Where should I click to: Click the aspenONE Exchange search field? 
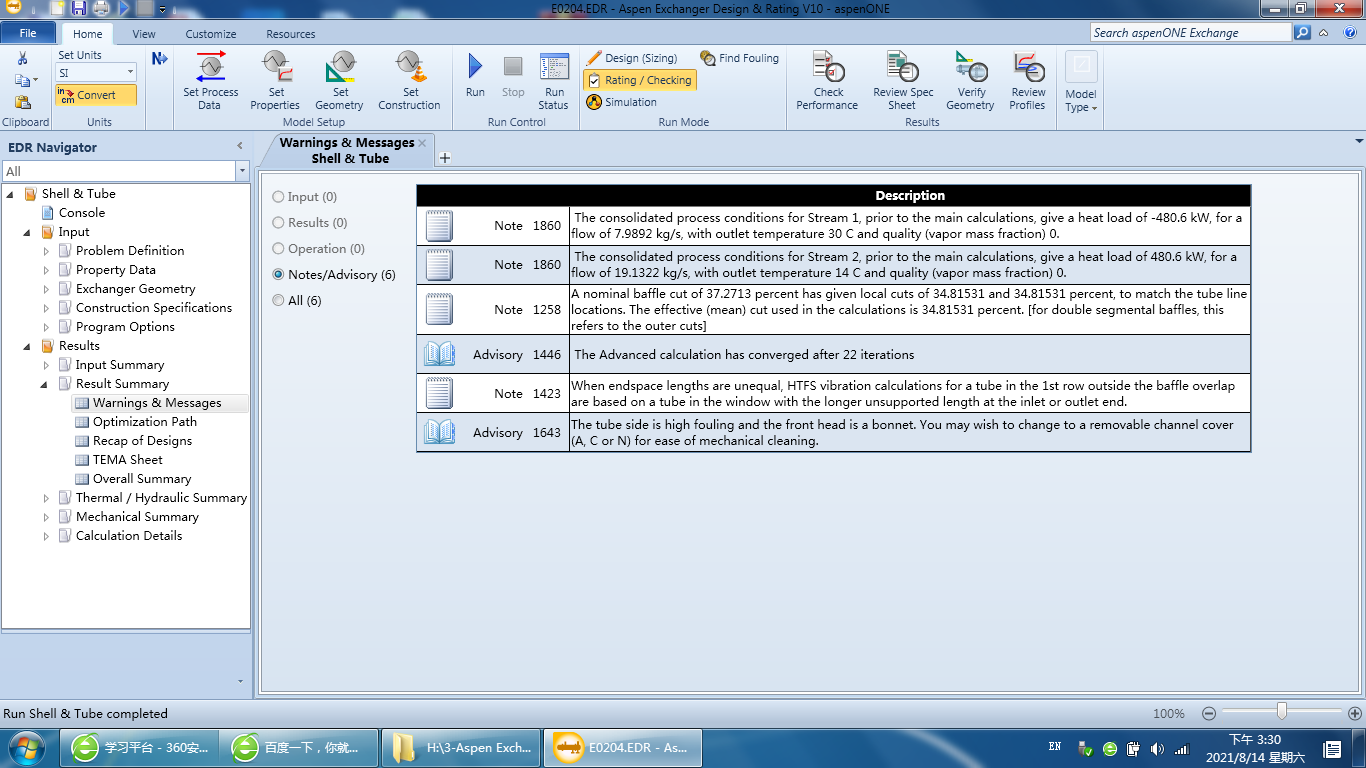point(1190,33)
